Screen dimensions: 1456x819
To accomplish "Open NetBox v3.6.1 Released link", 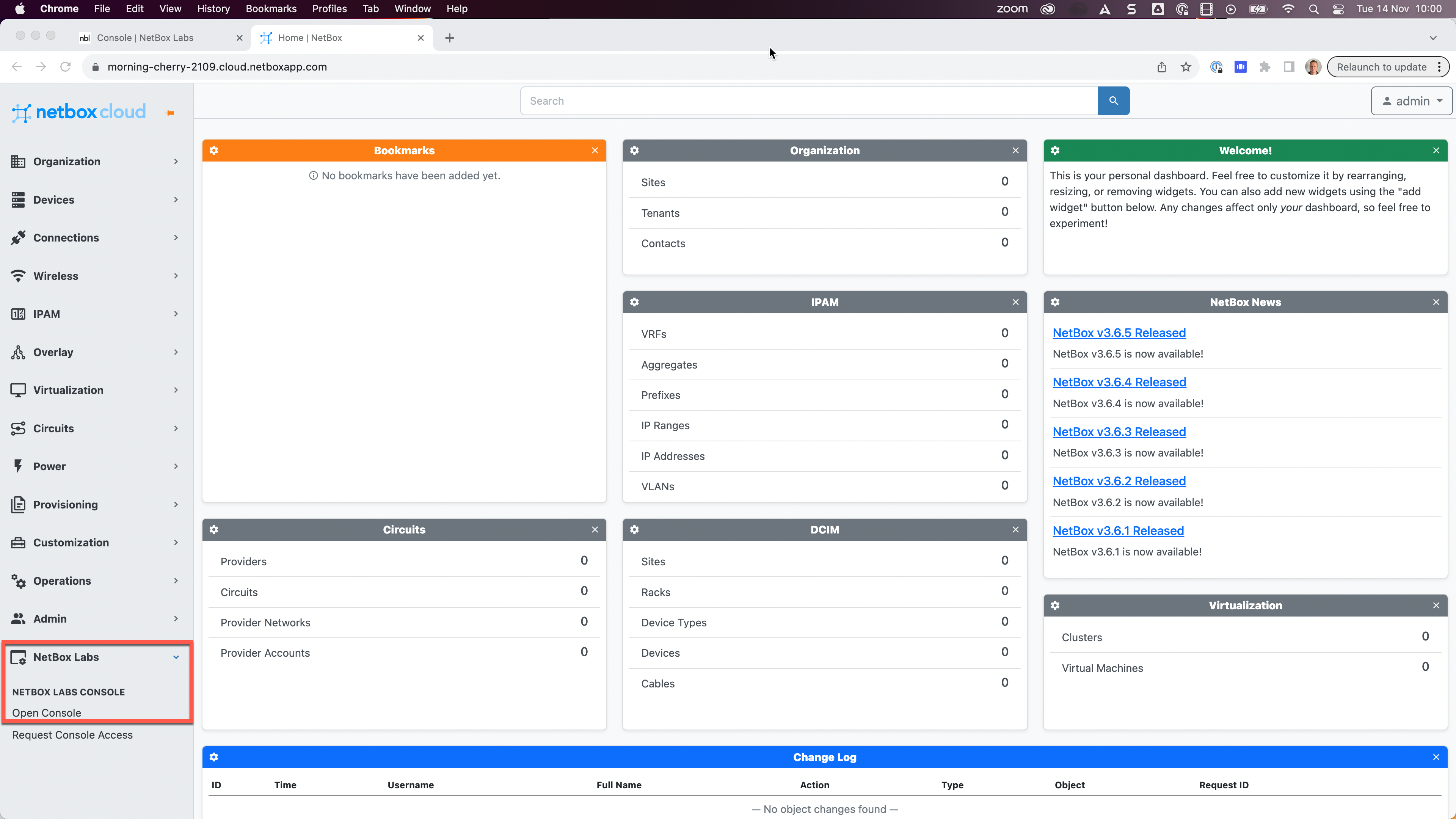I will (1118, 531).
